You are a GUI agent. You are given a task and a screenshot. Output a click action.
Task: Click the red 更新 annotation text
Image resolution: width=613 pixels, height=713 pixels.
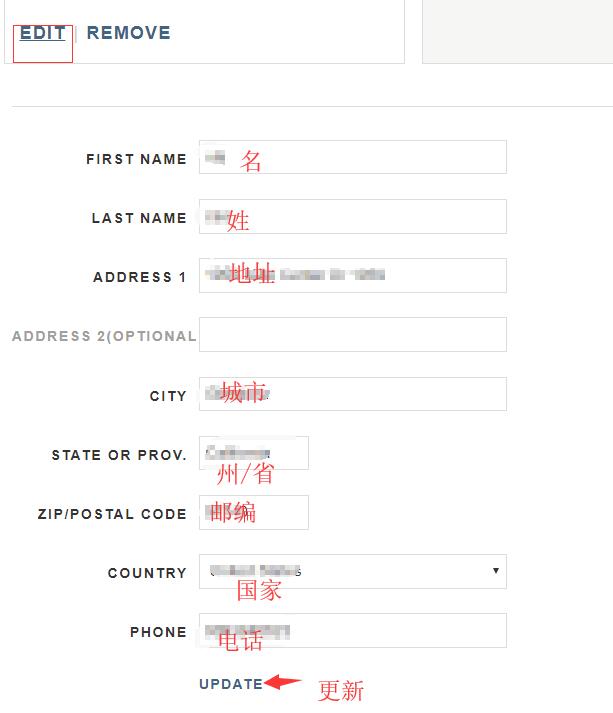click(x=341, y=691)
